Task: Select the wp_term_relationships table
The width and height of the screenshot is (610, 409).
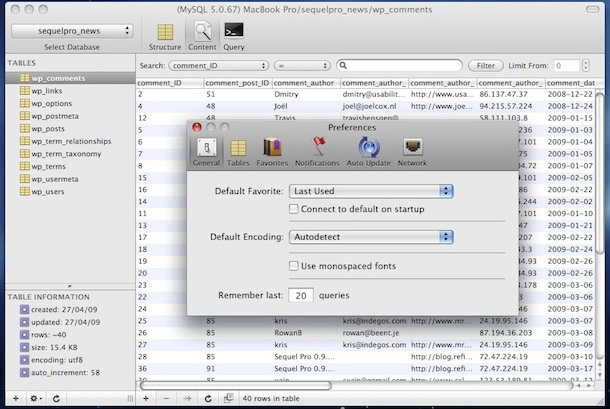Action: click(x=70, y=141)
